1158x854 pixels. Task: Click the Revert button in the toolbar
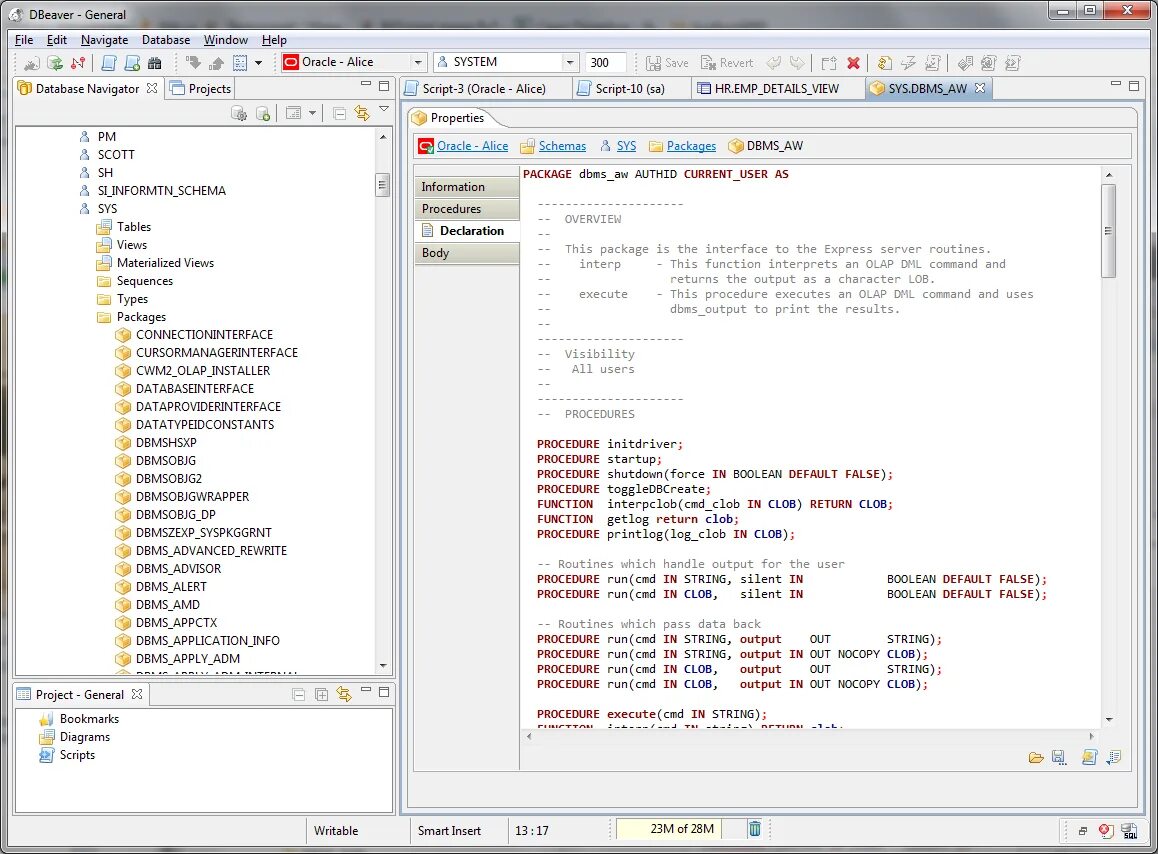[x=727, y=63]
